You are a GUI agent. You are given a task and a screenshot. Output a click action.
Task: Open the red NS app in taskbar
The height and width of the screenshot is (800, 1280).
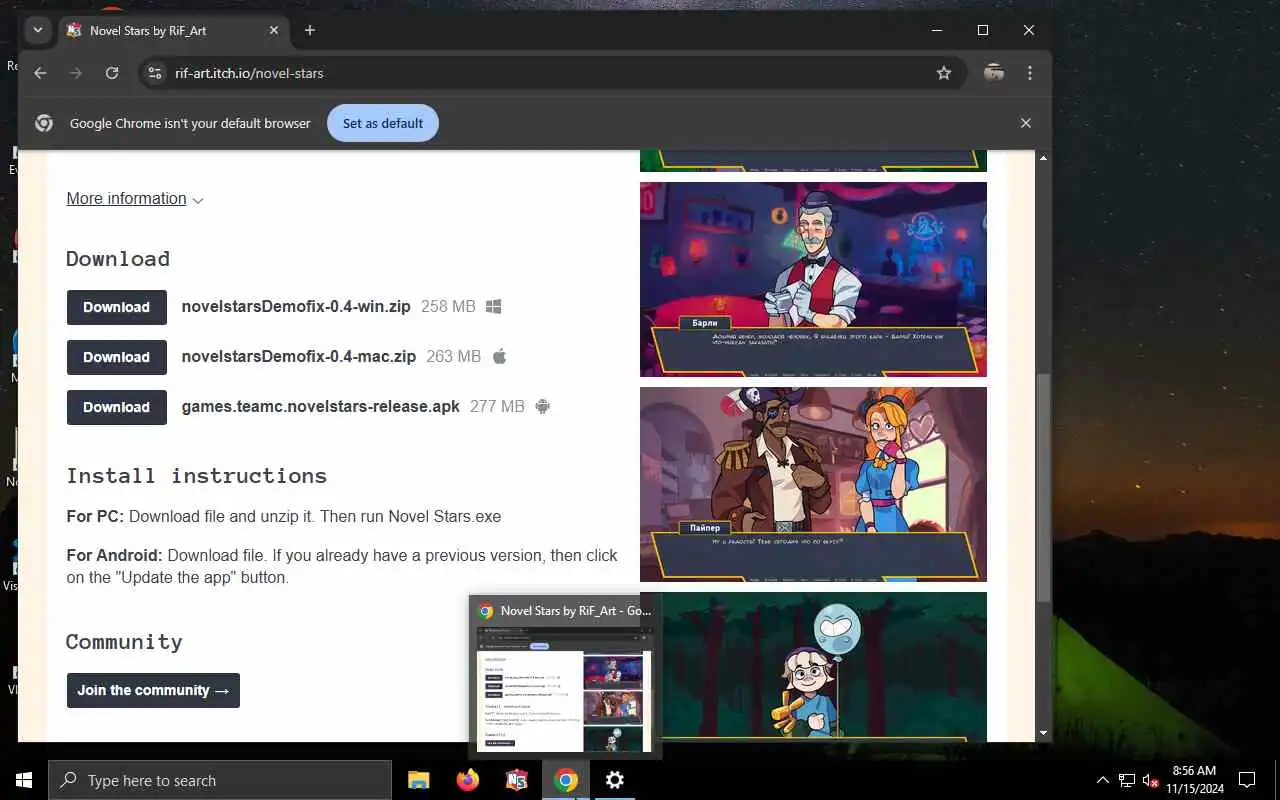tap(516, 780)
